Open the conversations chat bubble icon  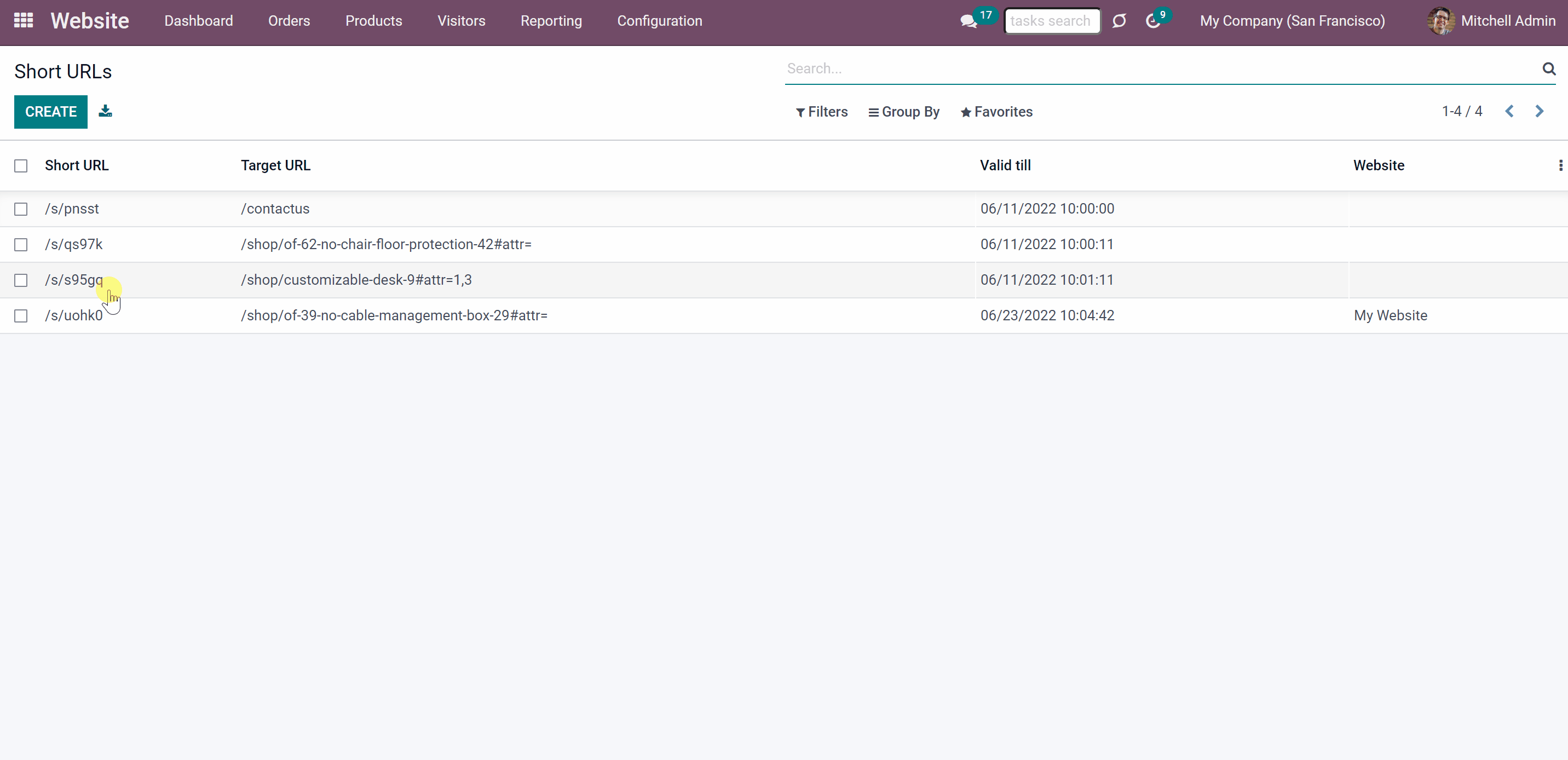(968, 22)
